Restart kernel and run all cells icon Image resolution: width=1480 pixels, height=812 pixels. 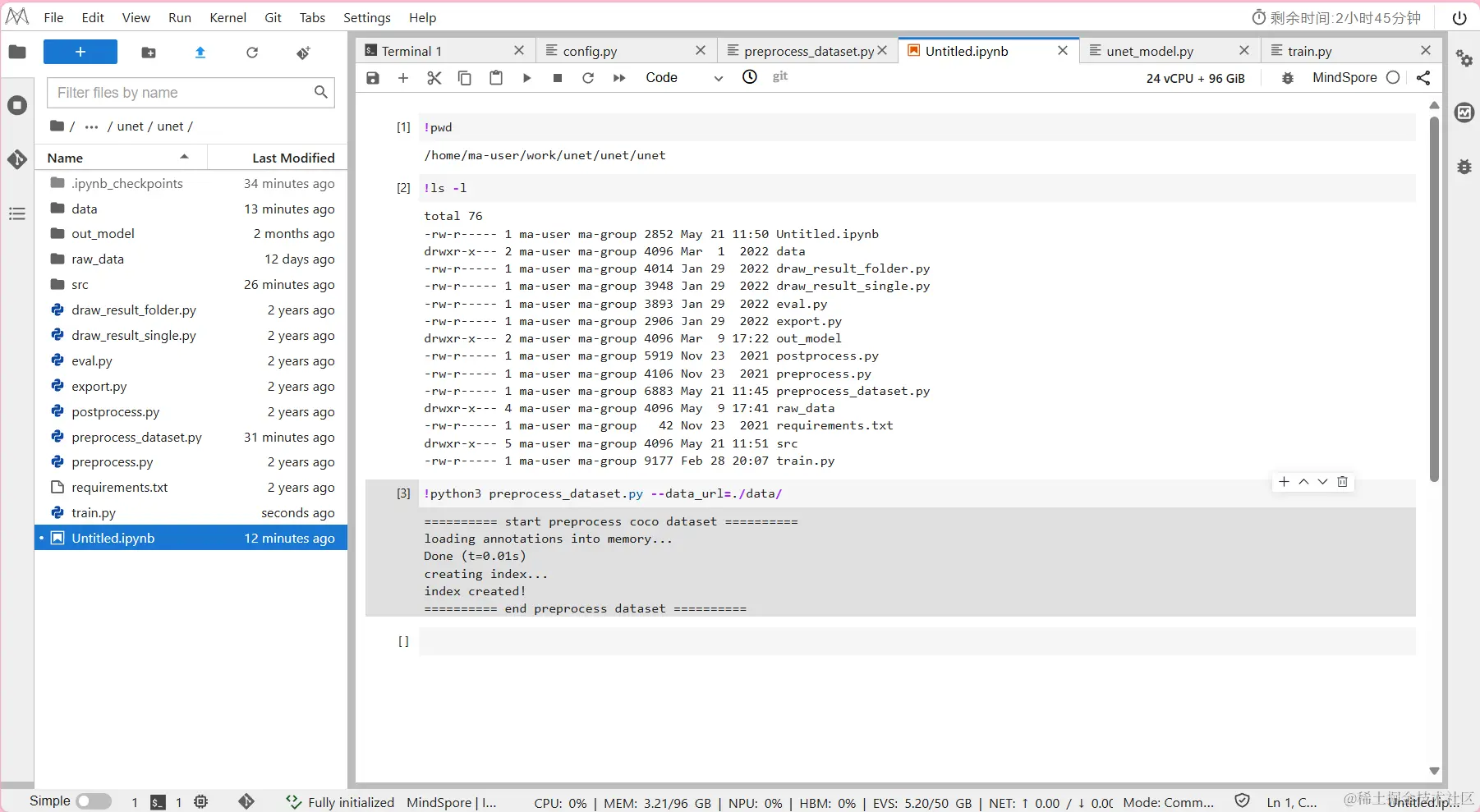click(619, 78)
